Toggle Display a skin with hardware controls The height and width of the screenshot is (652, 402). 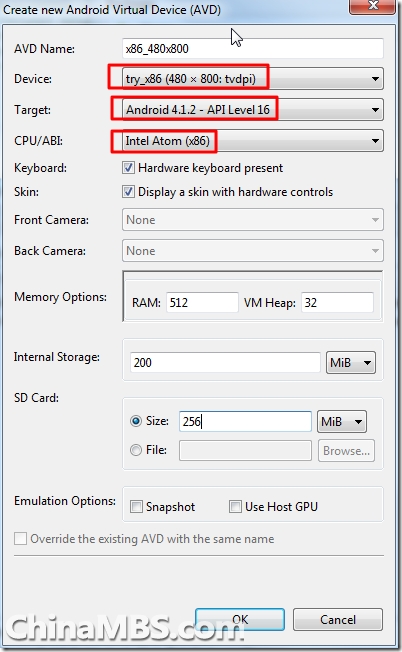(x=128, y=192)
